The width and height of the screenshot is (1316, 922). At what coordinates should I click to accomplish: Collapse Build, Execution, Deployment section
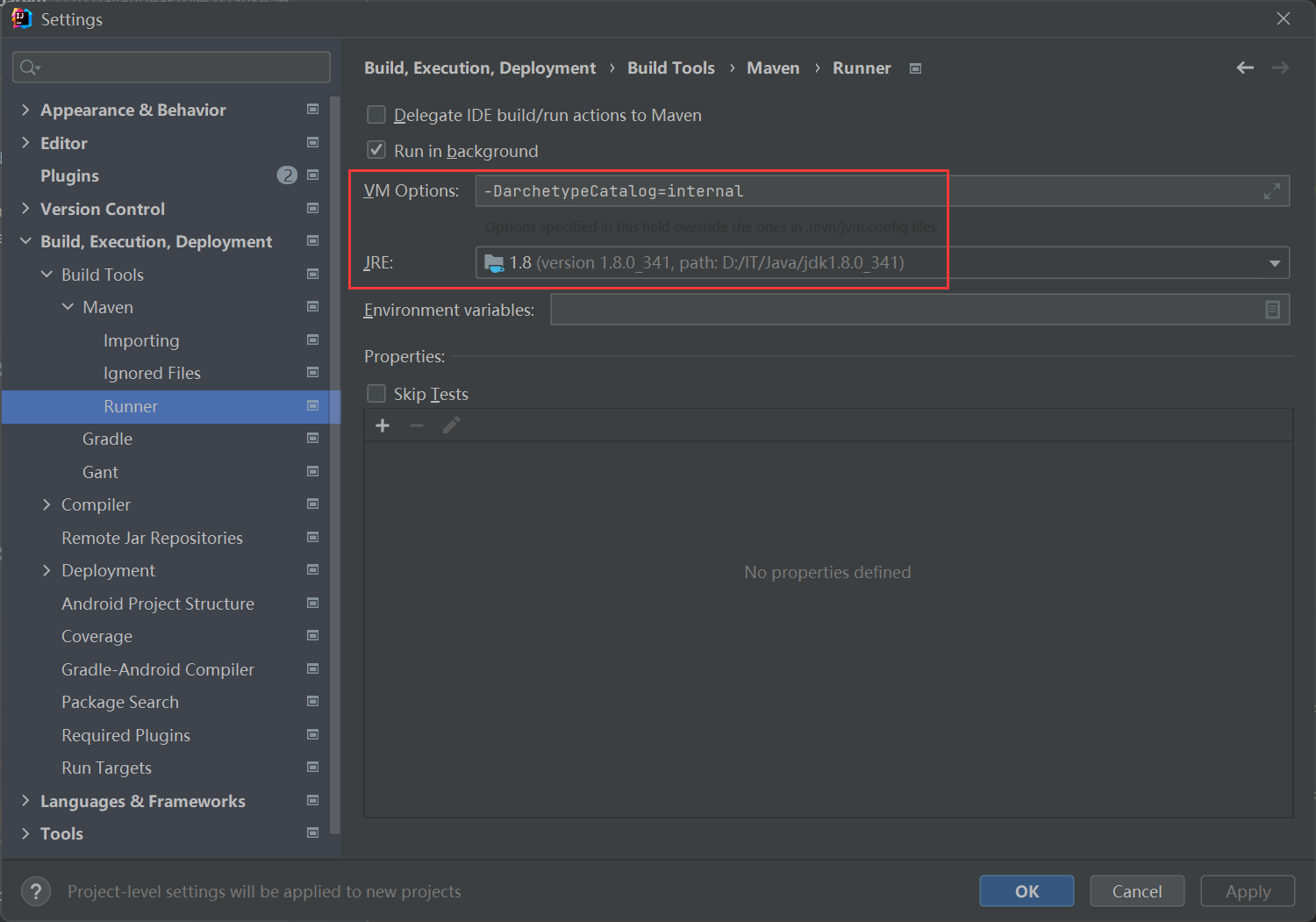click(x=25, y=241)
